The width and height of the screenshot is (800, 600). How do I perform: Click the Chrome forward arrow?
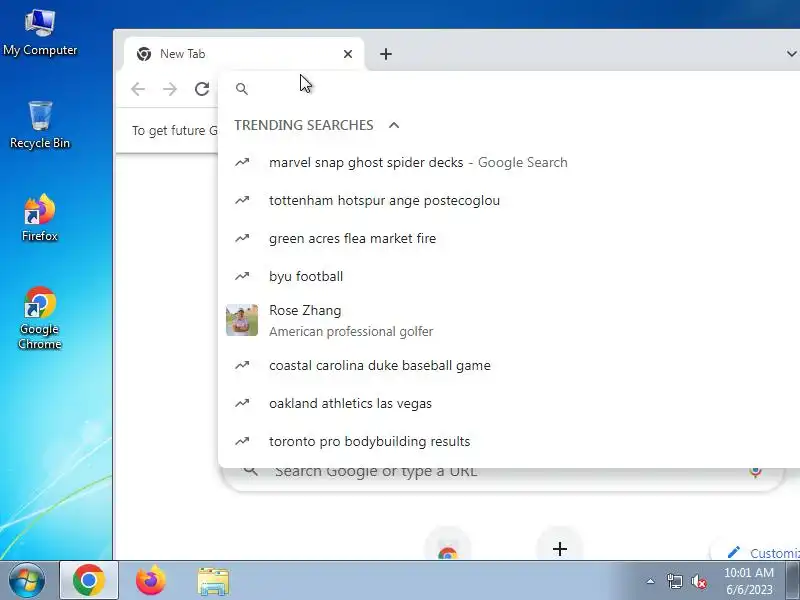tap(170, 89)
